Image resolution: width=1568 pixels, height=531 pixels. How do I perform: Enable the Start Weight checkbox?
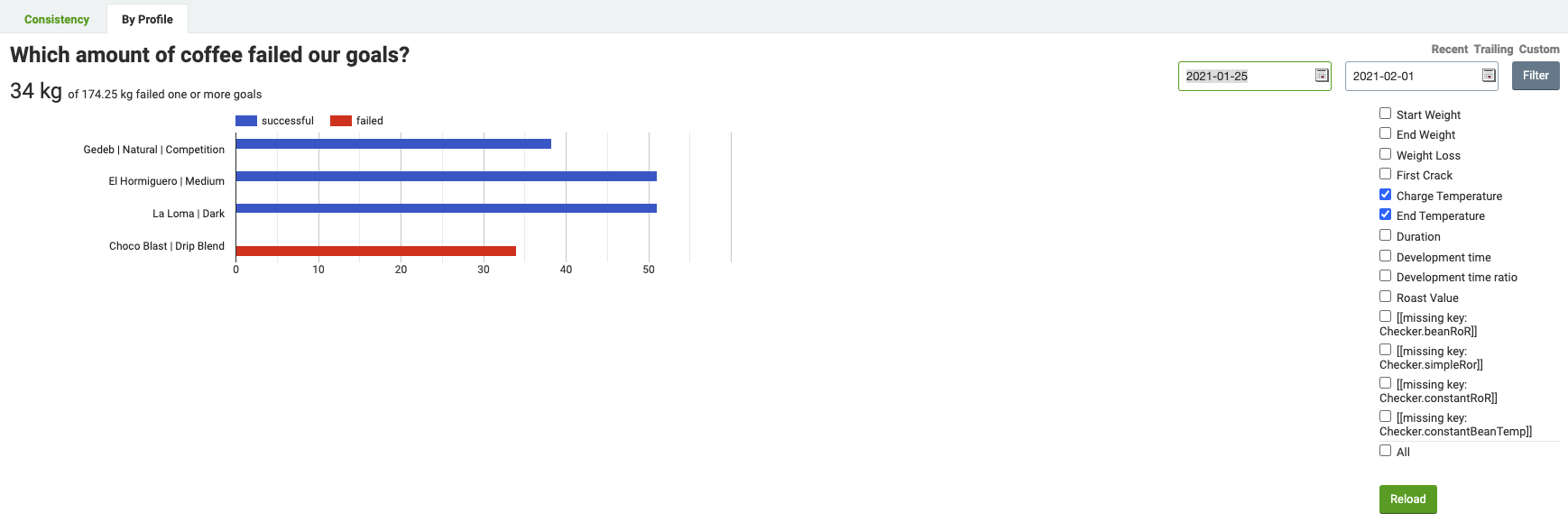tap(1385, 114)
